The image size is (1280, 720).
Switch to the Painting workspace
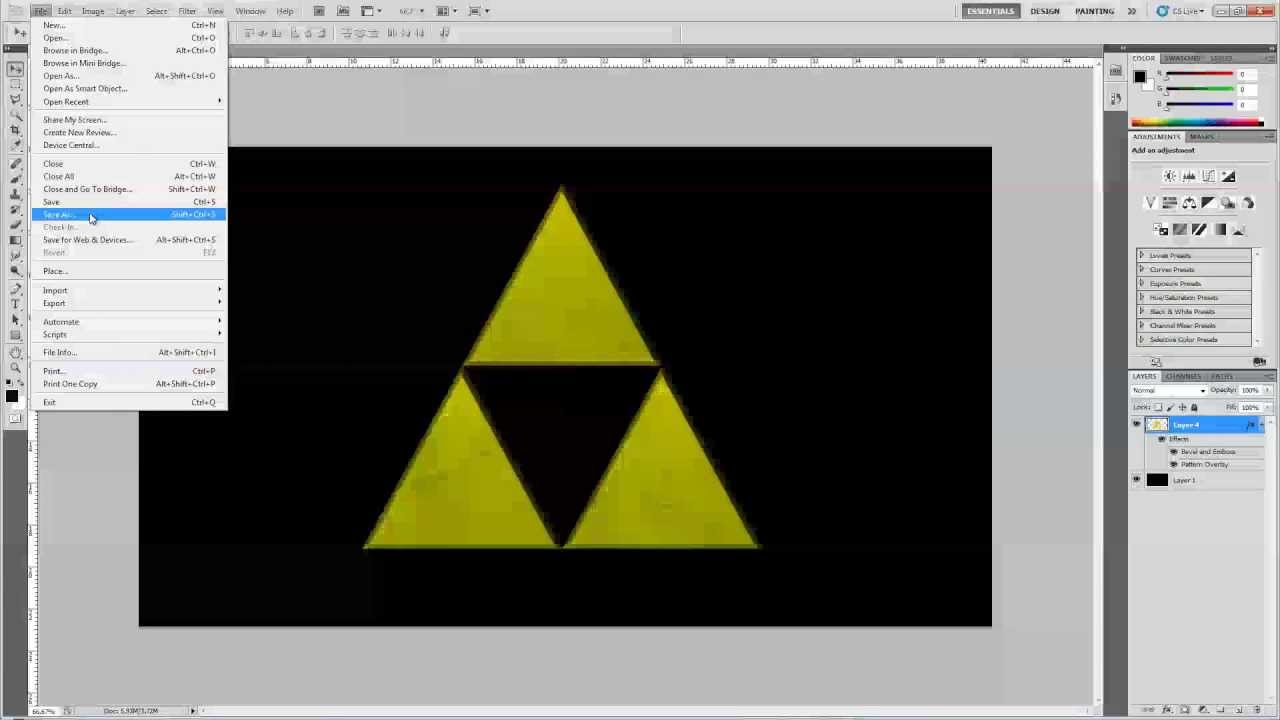click(x=1094, y=11)
